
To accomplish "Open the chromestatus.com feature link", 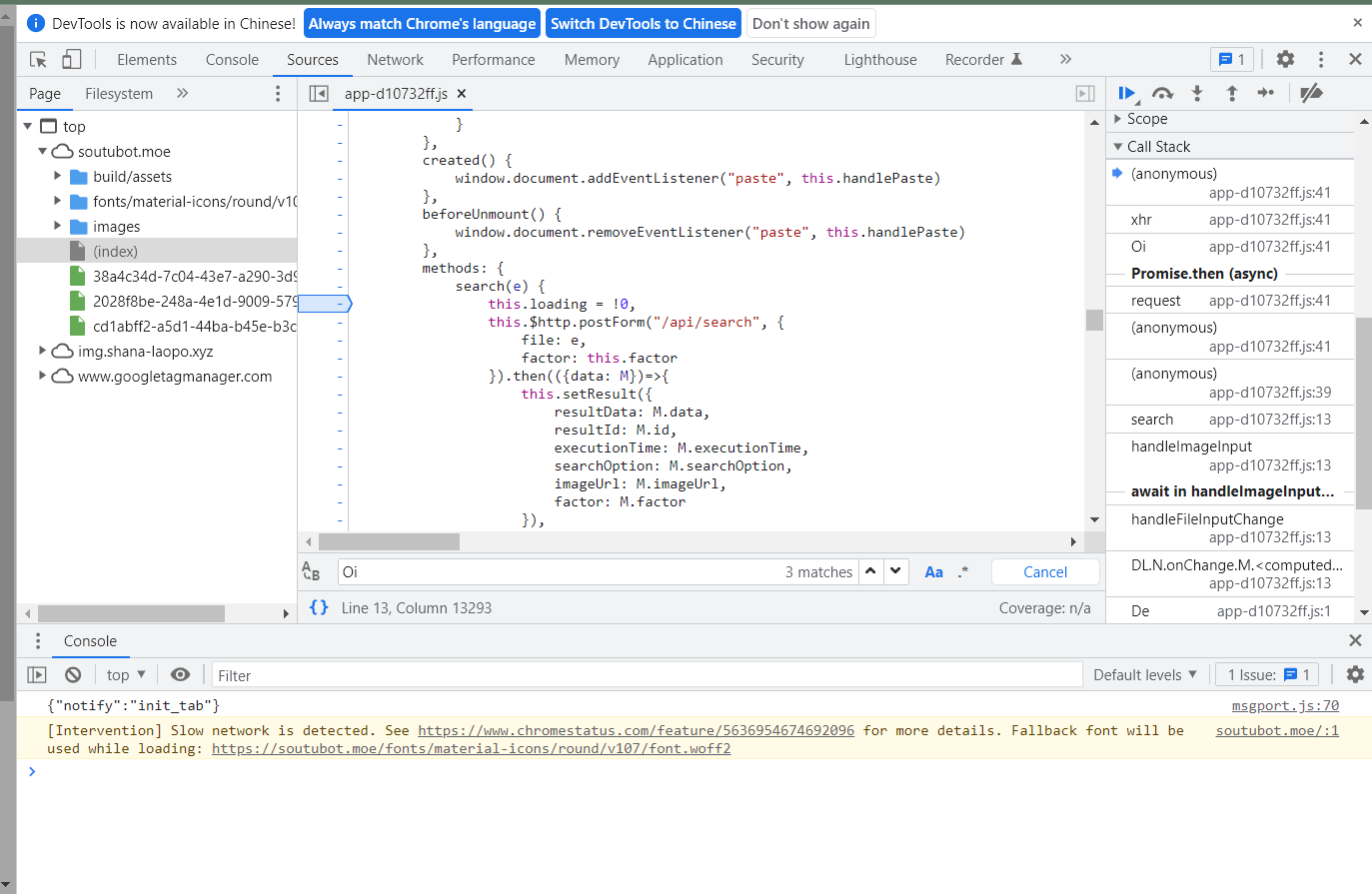I will [x=636, y=730].
